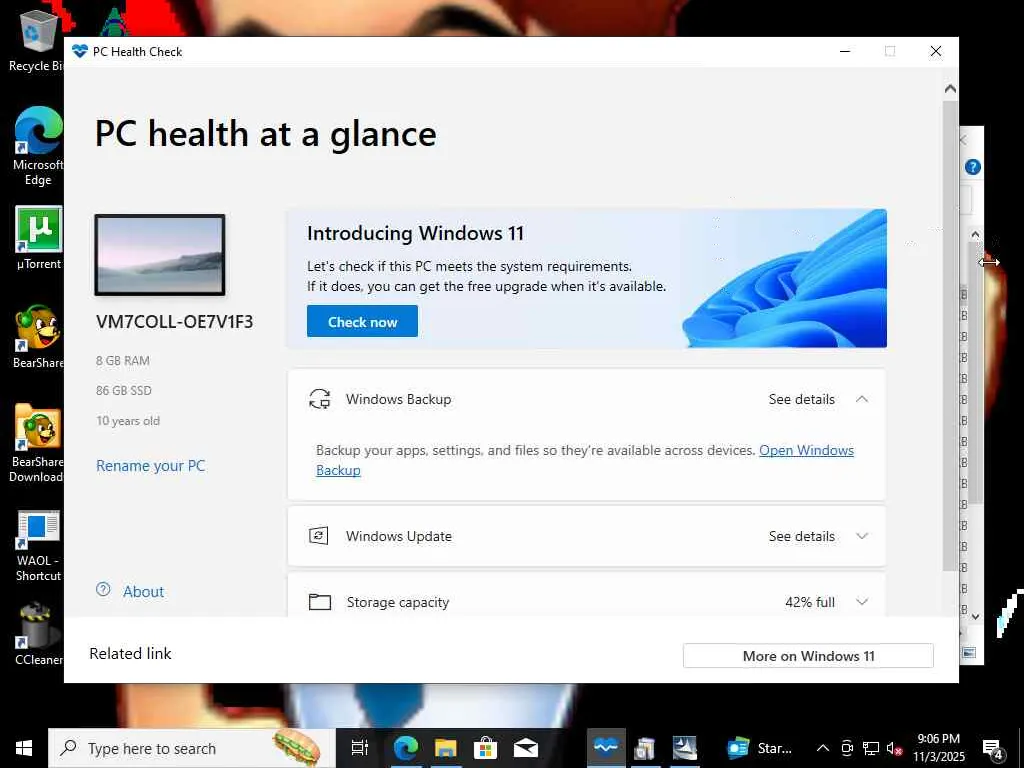Open the About link
The height and width of the screenshot is (768, 1024).
[144, 592]
